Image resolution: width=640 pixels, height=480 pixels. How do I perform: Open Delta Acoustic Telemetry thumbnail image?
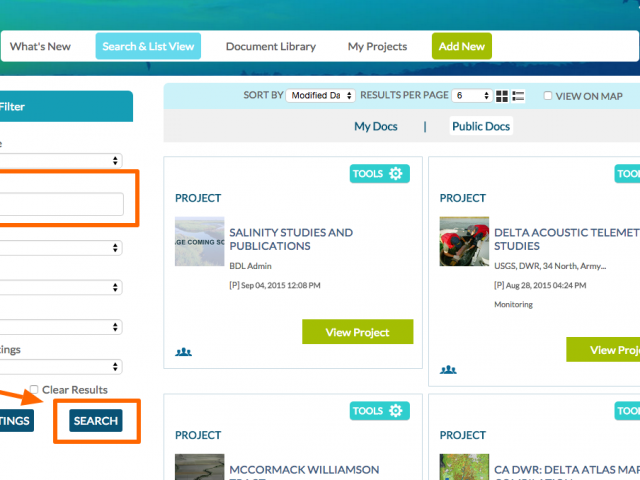(464, 241)
